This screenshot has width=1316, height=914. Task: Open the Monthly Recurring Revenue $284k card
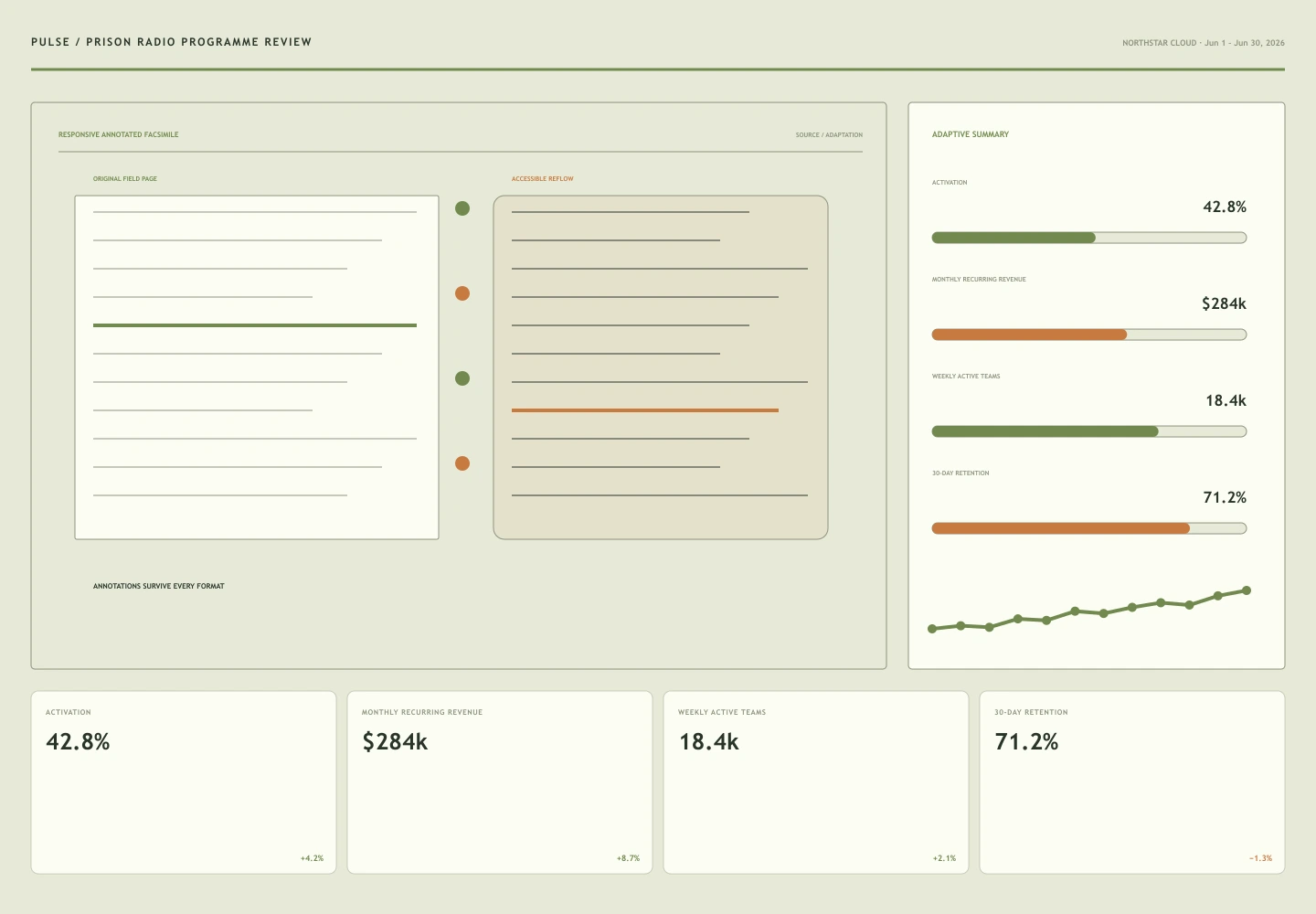click(x=500, y=782)
